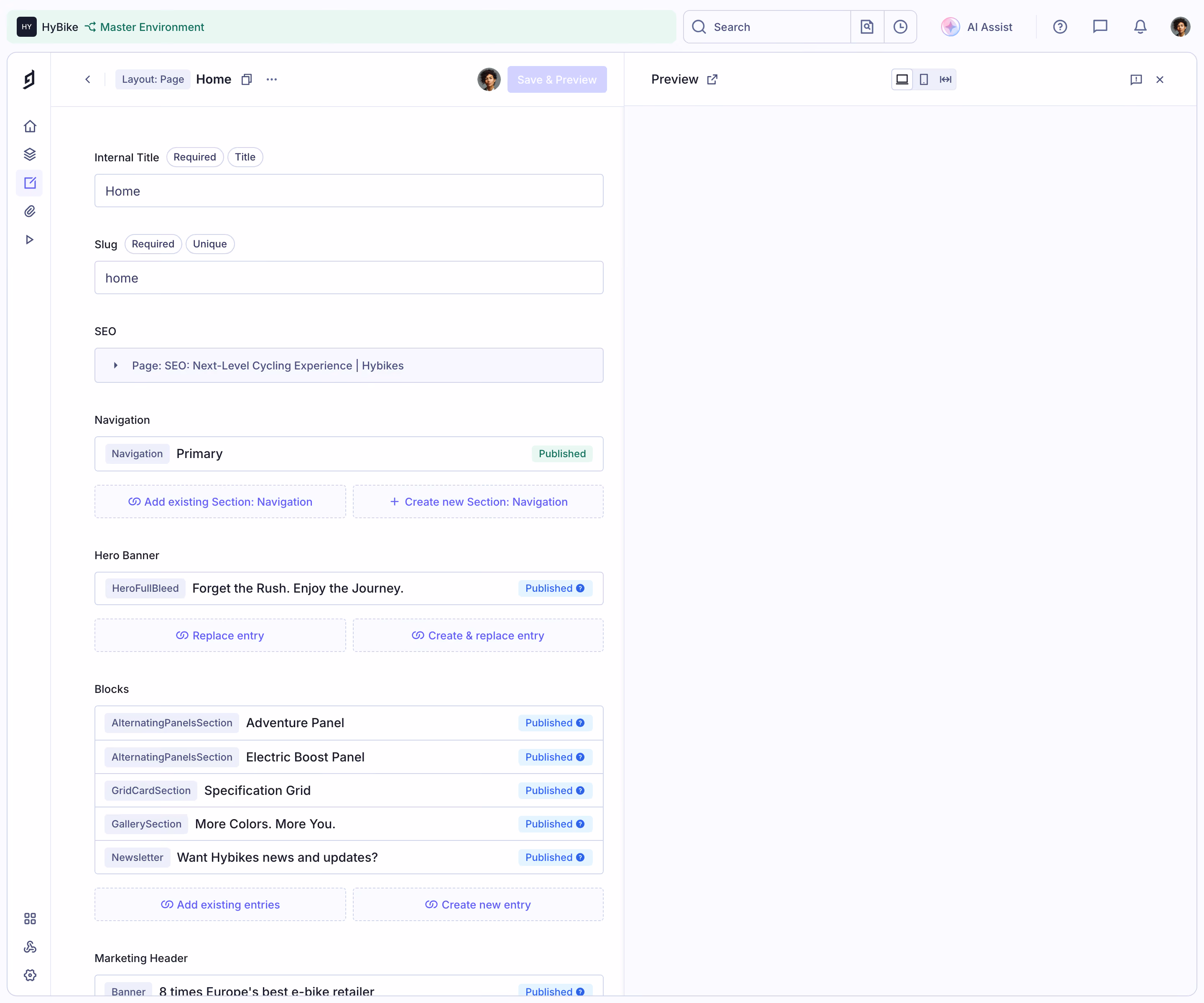Click the Hygraph logo in the sidebar

click(29, 79)
